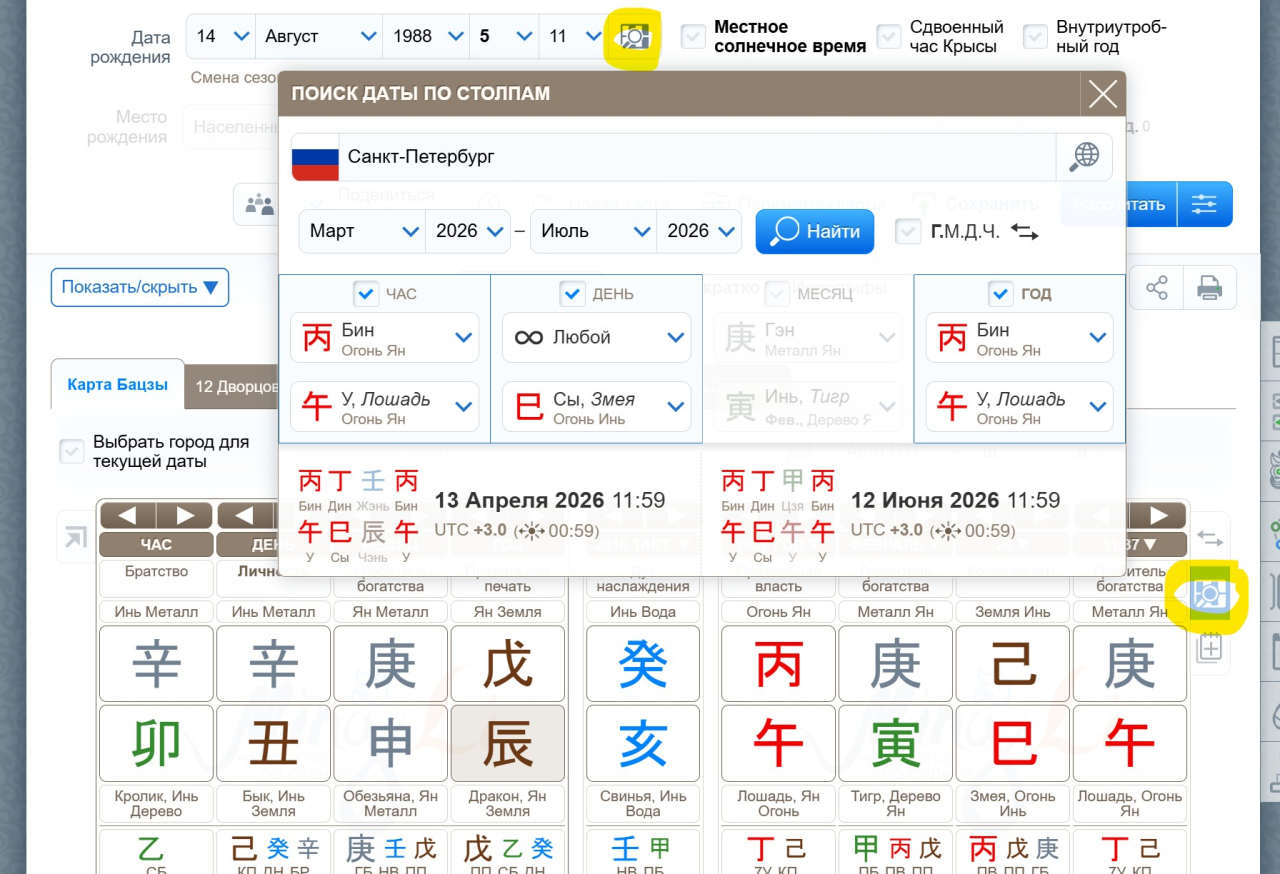Click the Показать/скрыть button
Screen dimensions: 1280x874
[x=140, y=287]
